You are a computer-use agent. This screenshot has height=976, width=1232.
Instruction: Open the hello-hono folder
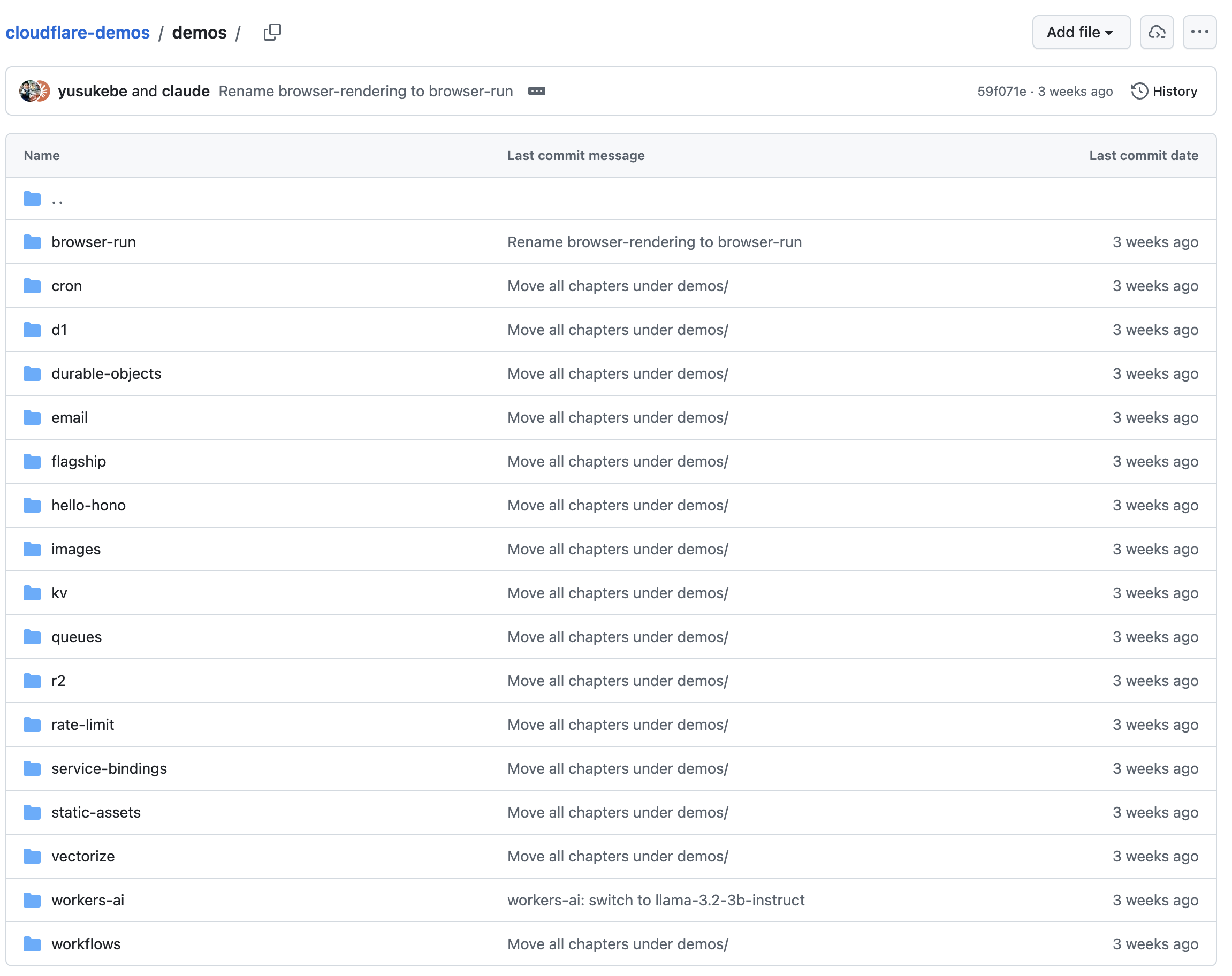click(88, 505)
